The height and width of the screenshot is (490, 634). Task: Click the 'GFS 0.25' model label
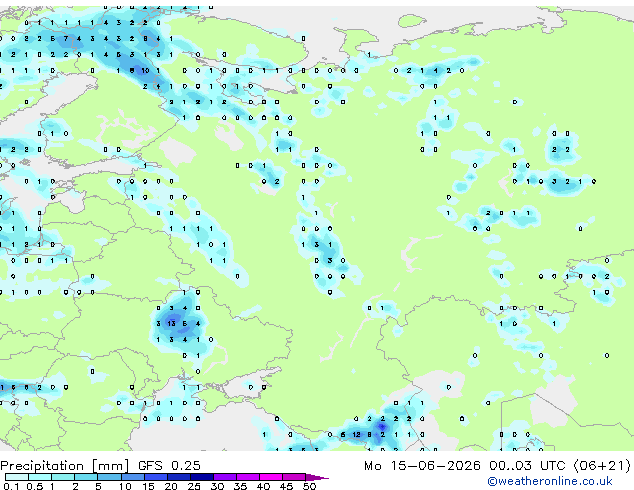169,465
